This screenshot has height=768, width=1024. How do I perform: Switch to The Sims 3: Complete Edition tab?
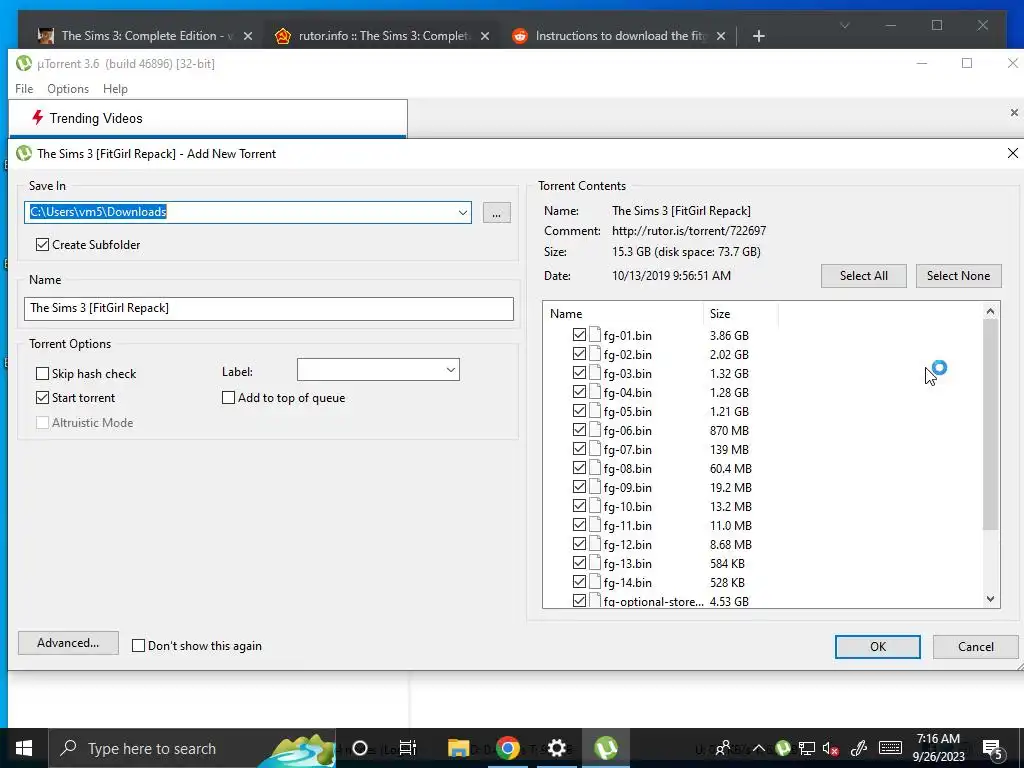[x=145, y=36]
